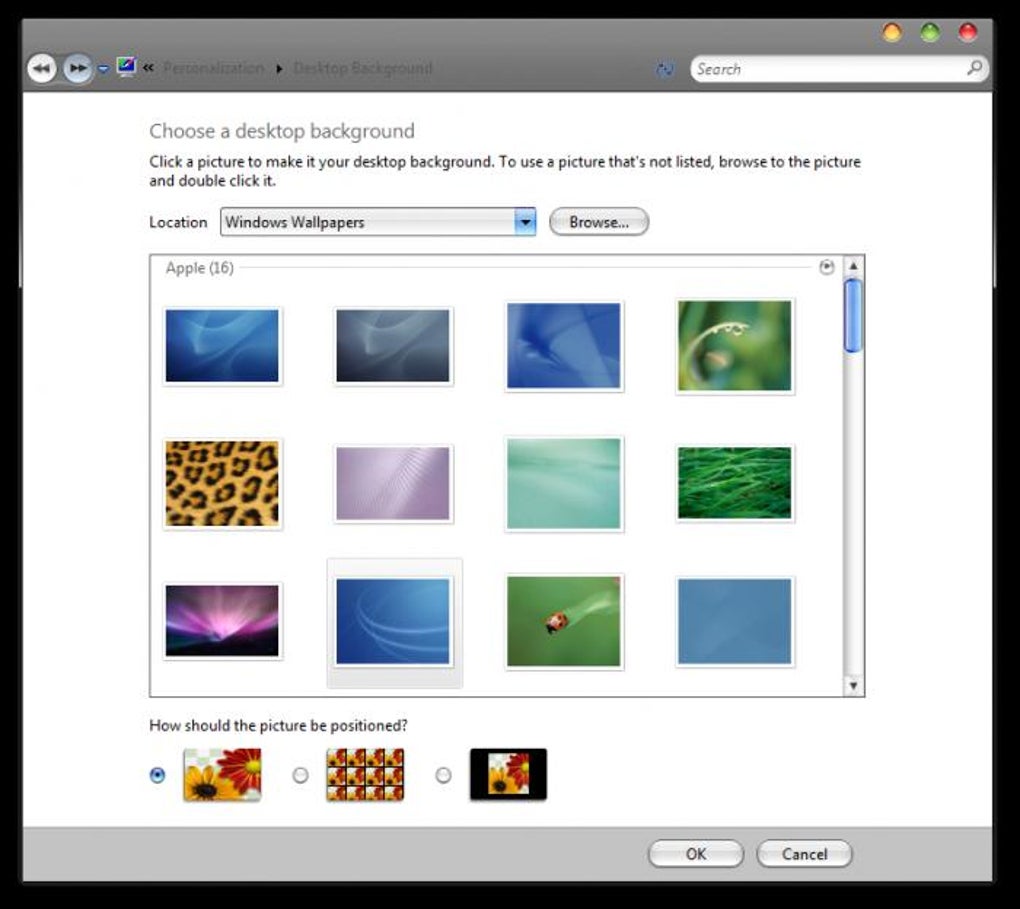This screenshot has width=1020, height=909.
Task: Select the ladybug on leaf wallpaper
Action: pos(563,621)
